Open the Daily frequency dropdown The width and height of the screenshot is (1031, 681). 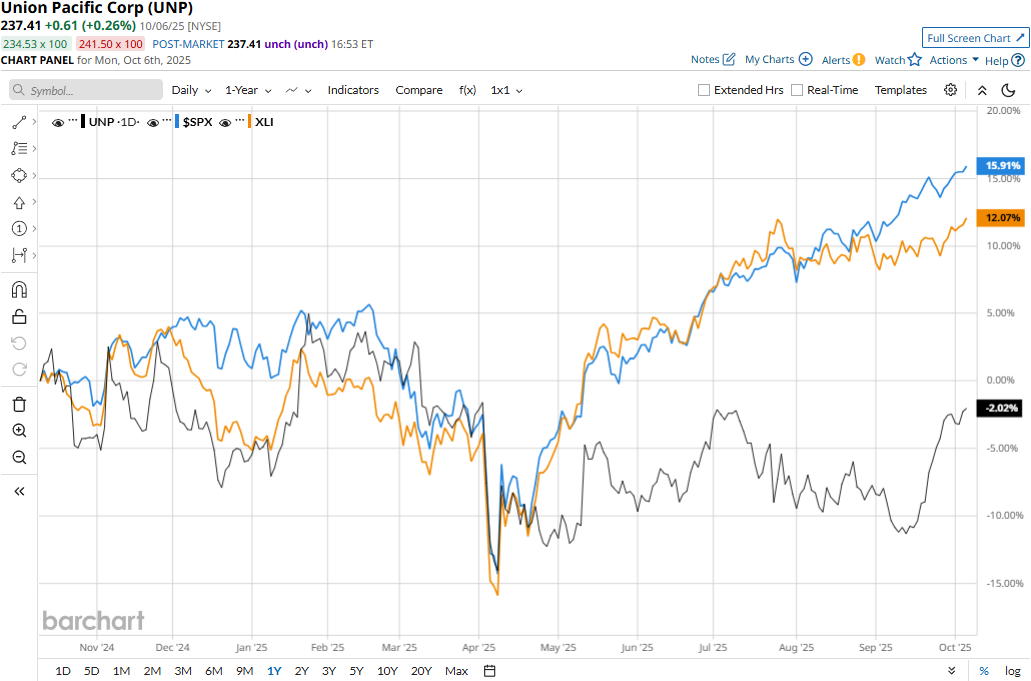coord(191,90)
